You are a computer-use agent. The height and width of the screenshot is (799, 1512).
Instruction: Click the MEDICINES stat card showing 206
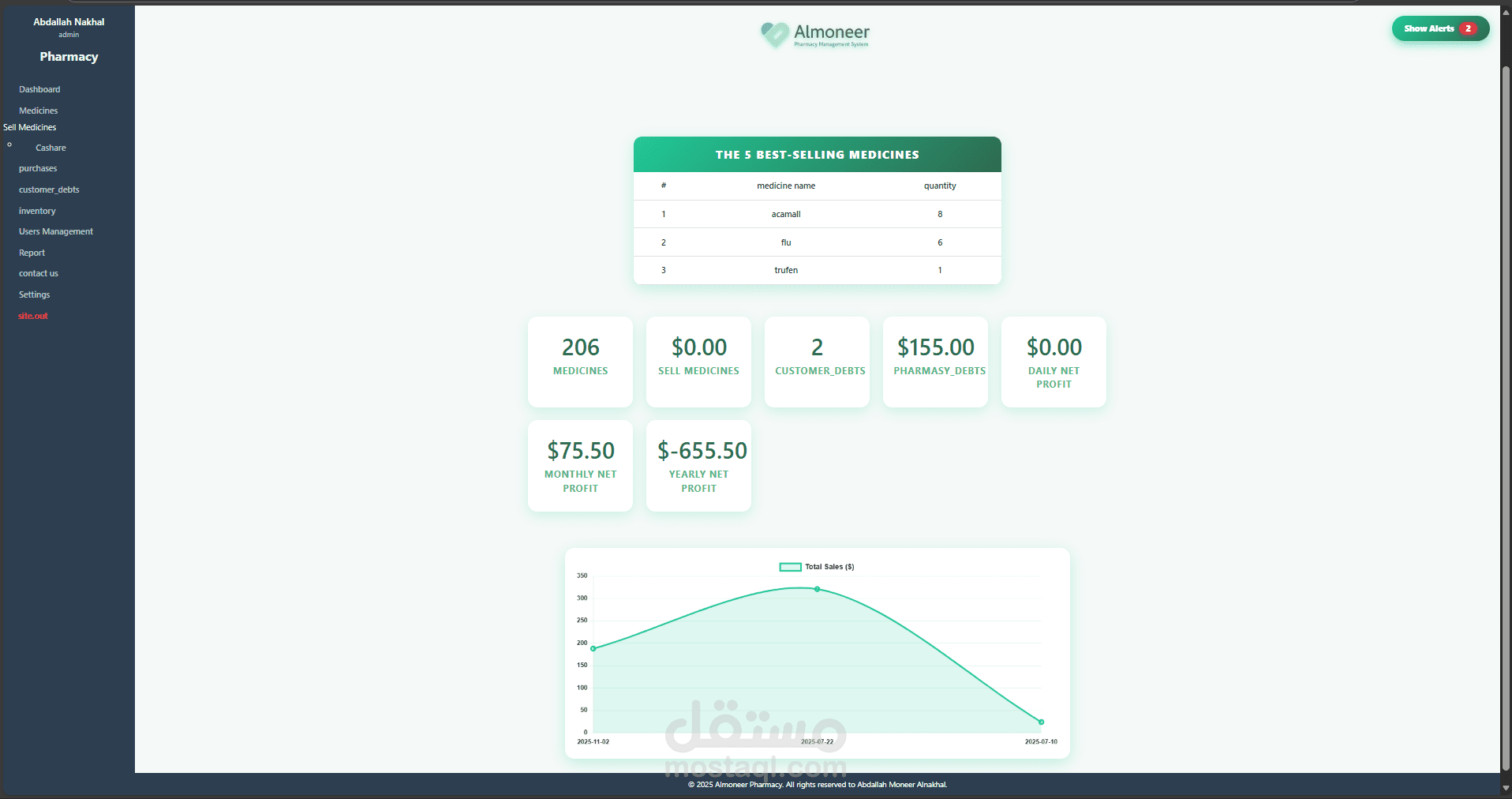click(580, 362)
